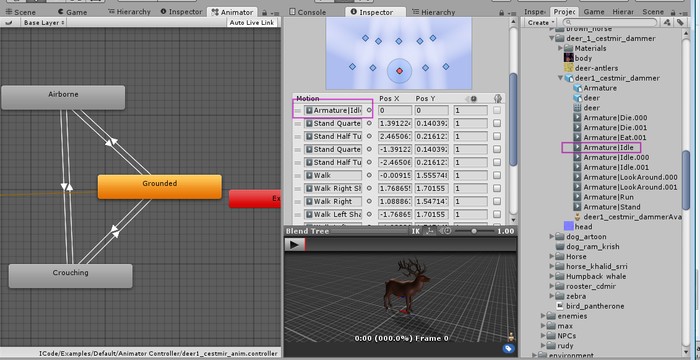Toggle the lock icon on Animator panel
The image size is (700, 360).
click(264, 13)
